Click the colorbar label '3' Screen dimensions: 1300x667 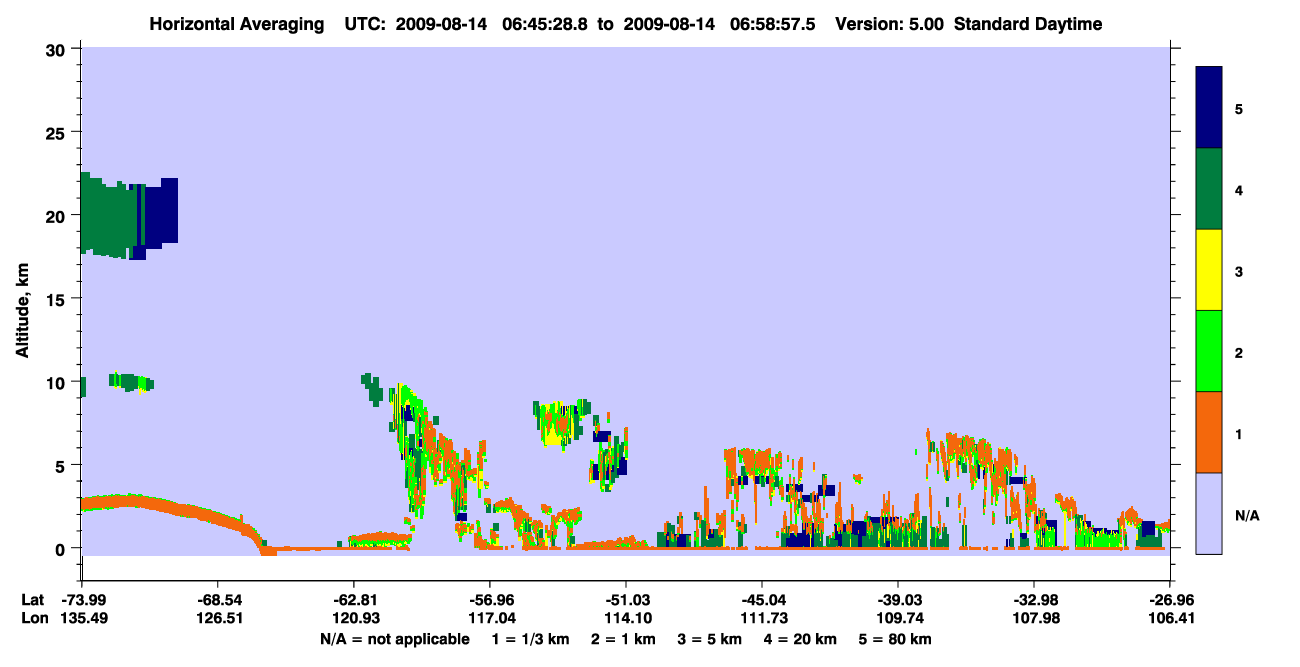[1239, 270]
